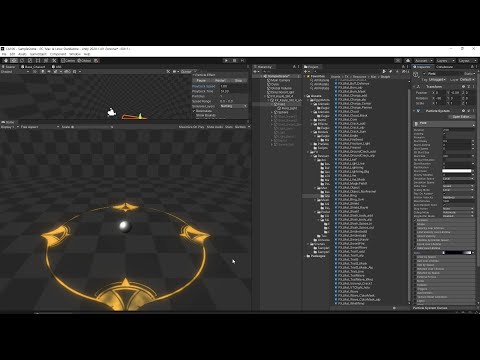
Task: Open the Tag dropdown in Inspector
Action: pos(437,79)
